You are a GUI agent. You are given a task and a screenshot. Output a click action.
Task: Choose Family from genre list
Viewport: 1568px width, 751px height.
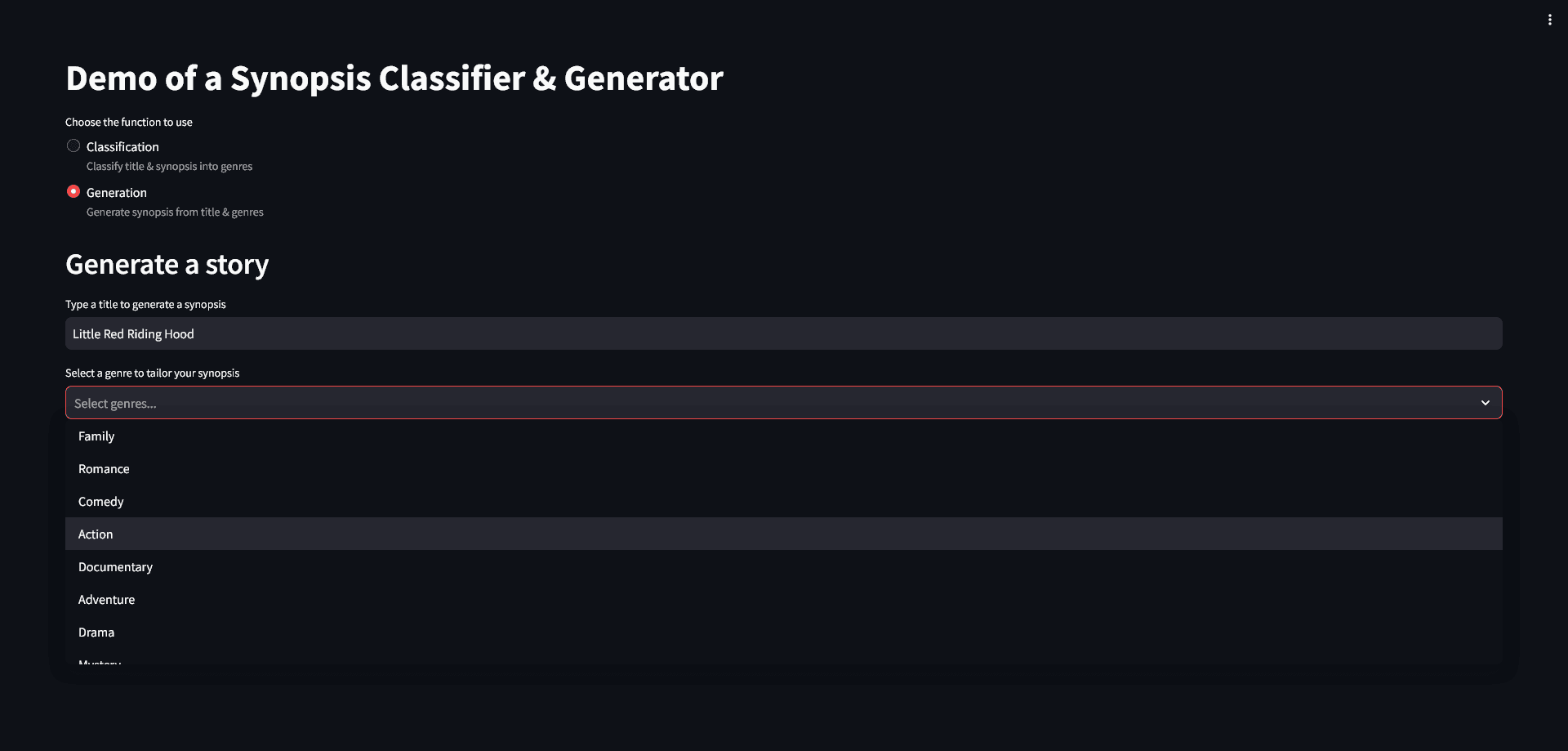(96, 436)
